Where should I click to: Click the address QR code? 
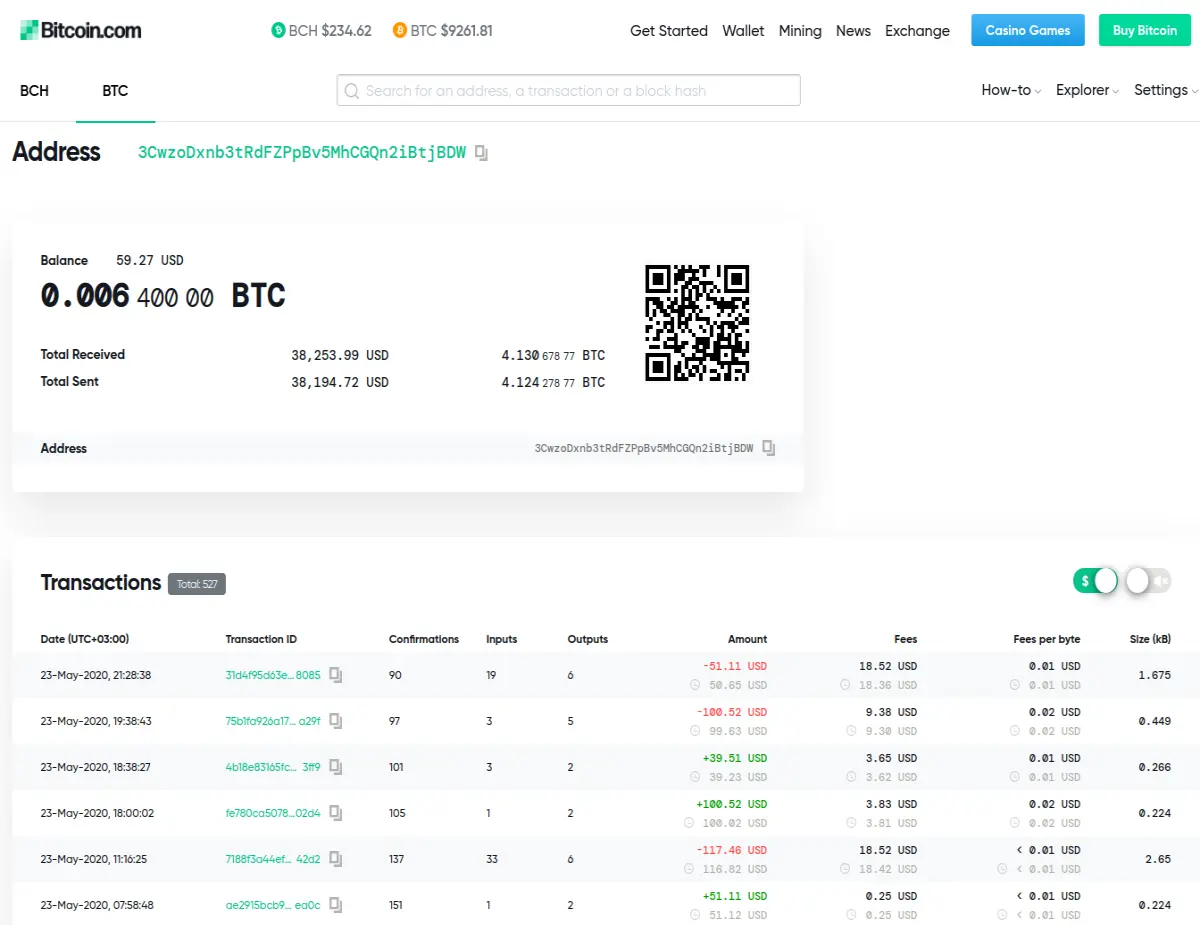(697, 323)
